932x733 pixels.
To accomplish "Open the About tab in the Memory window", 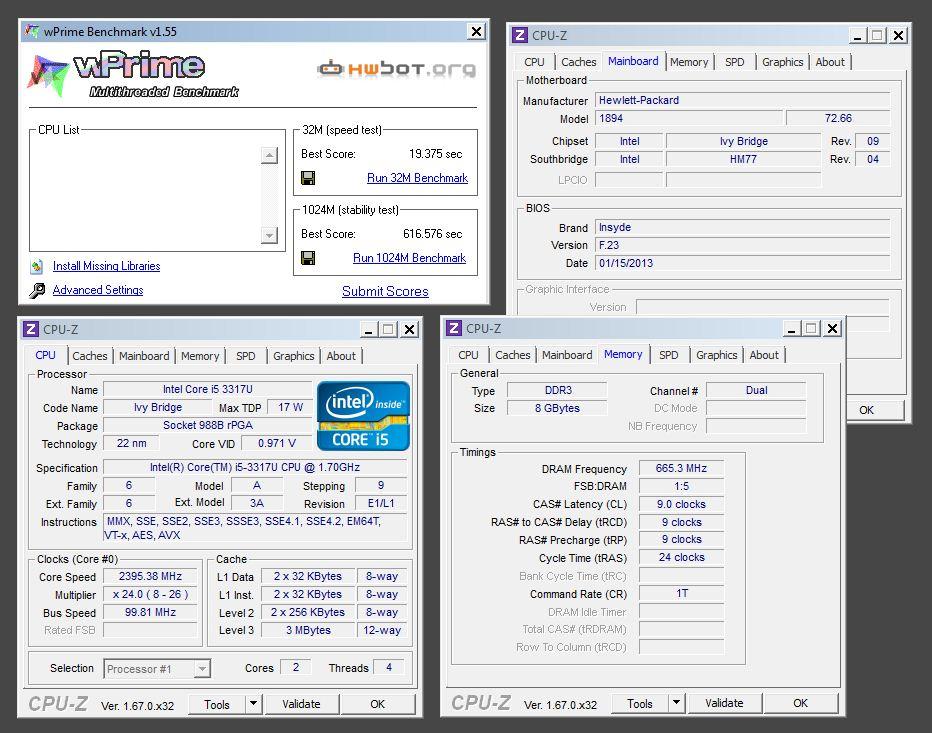I will pyautogui.click(x=764, y=355).
